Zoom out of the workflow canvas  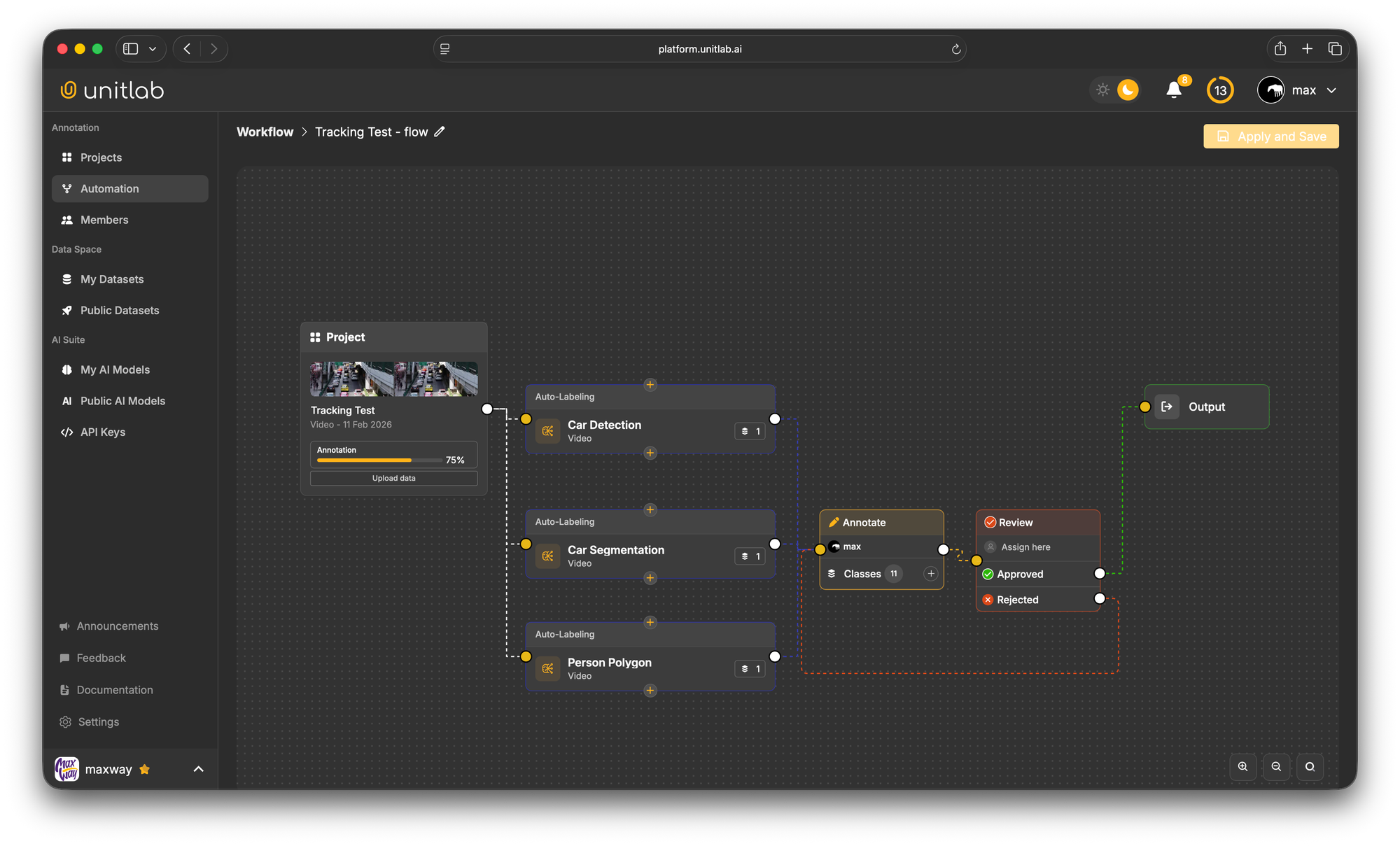pyautogui.click(x=1276, y=766)
